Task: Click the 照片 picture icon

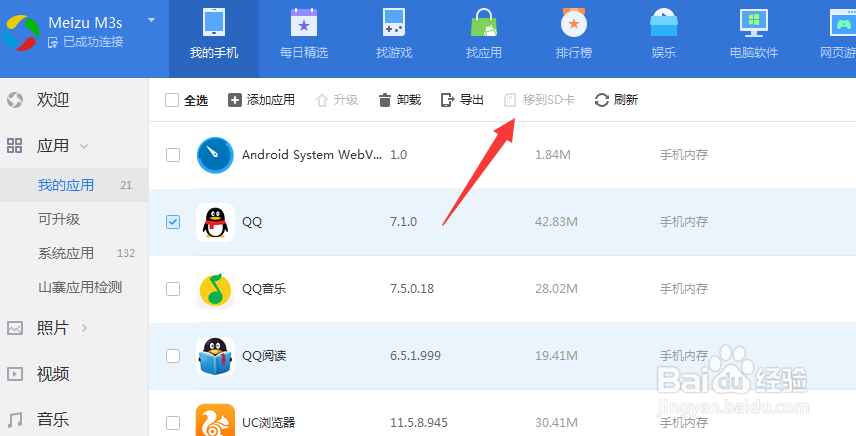Action: (15, 328)
